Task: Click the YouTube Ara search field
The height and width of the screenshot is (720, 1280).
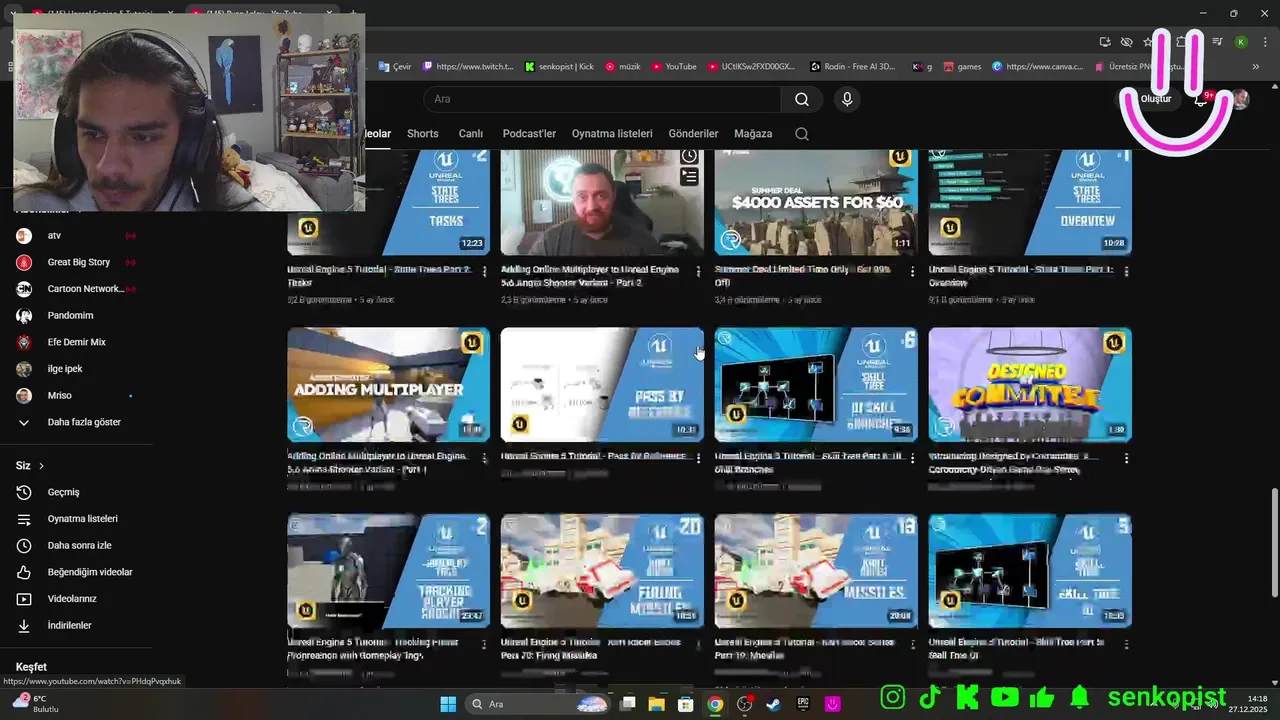Action: 602,99
